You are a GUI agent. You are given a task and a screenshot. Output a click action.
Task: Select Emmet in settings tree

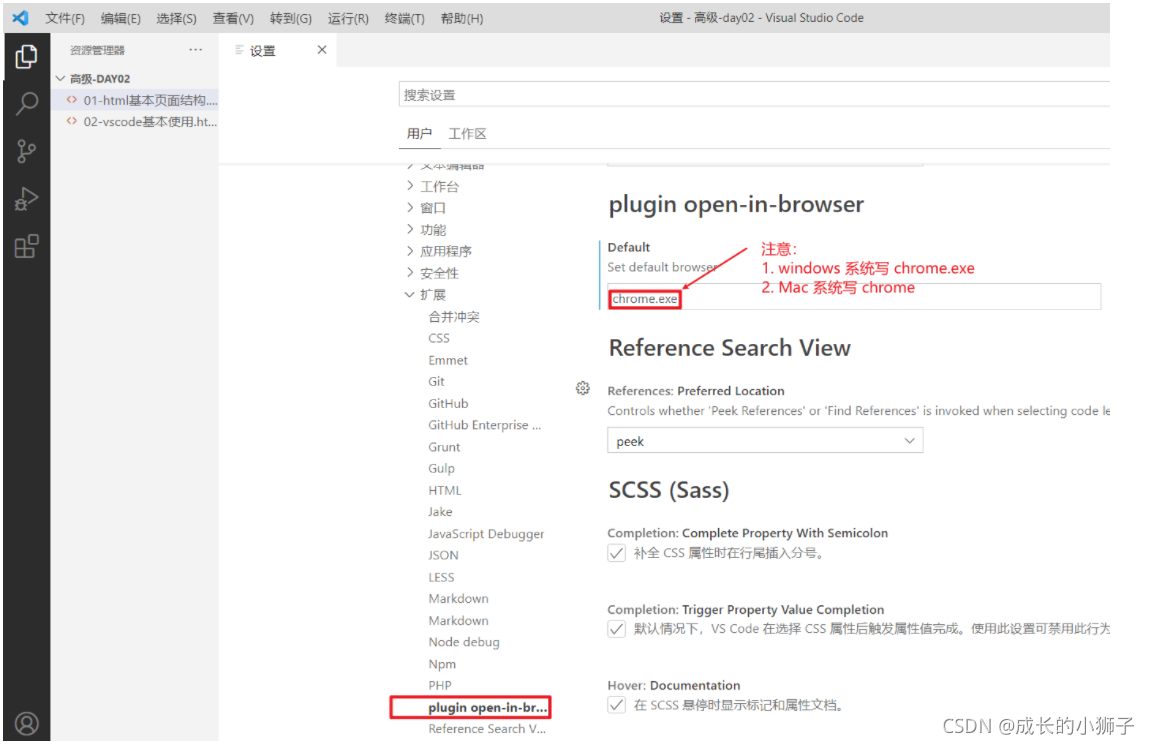coord(448,360)
